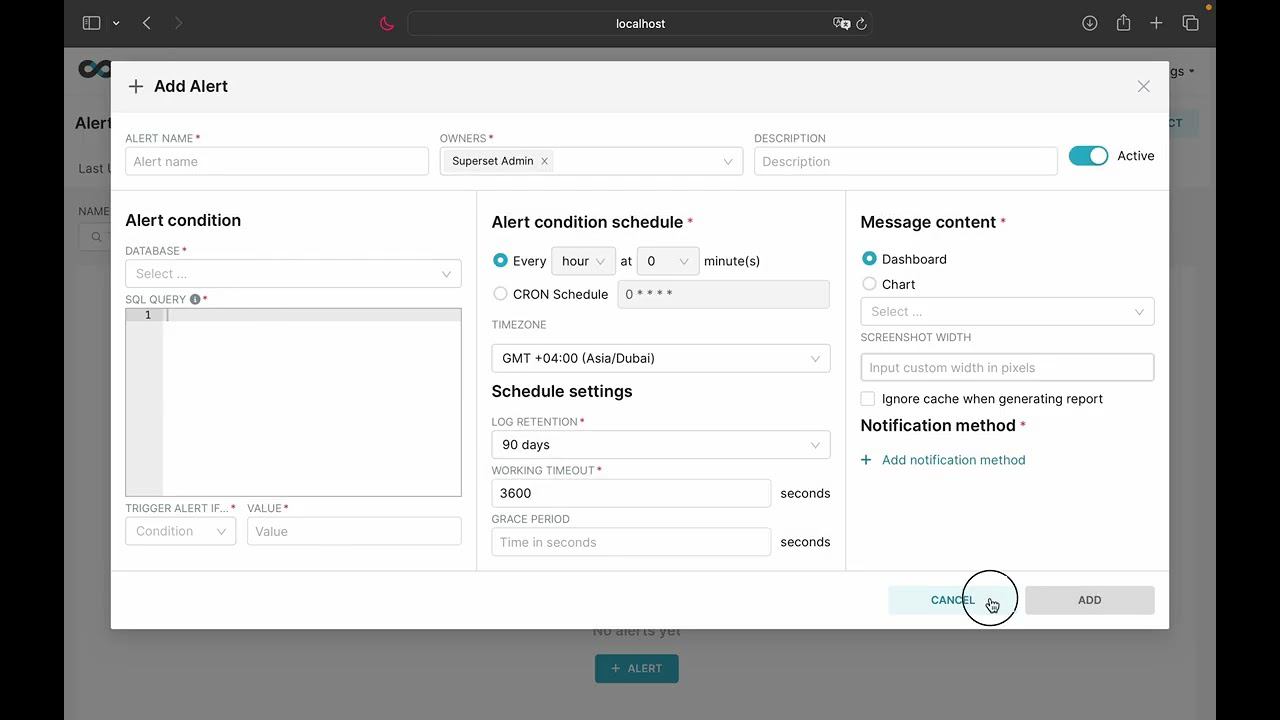Click the browser back arrow
The image size is (1280, 720).
point(147,23)
